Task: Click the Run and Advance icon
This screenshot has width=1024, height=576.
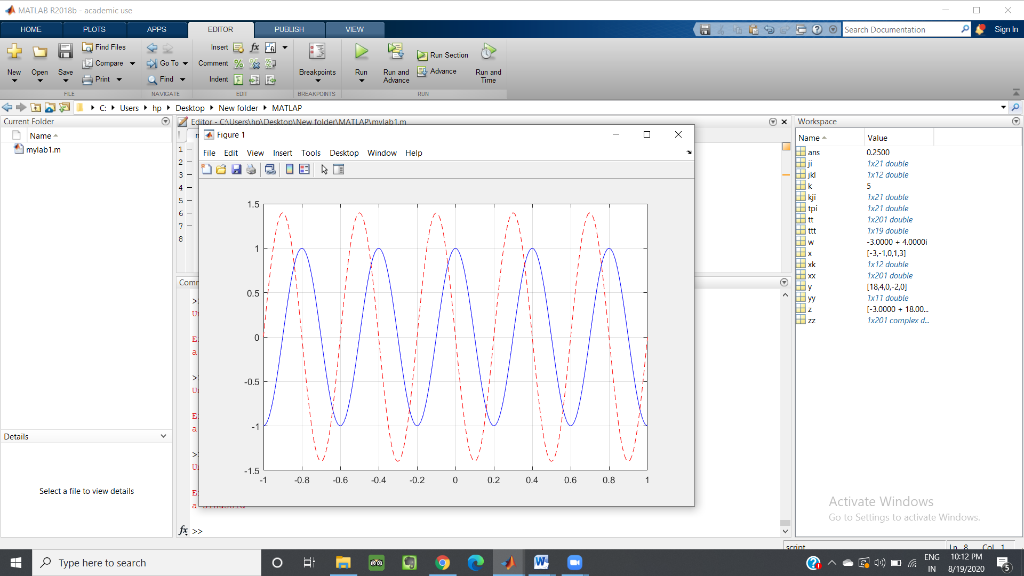Action: point(396,53)
